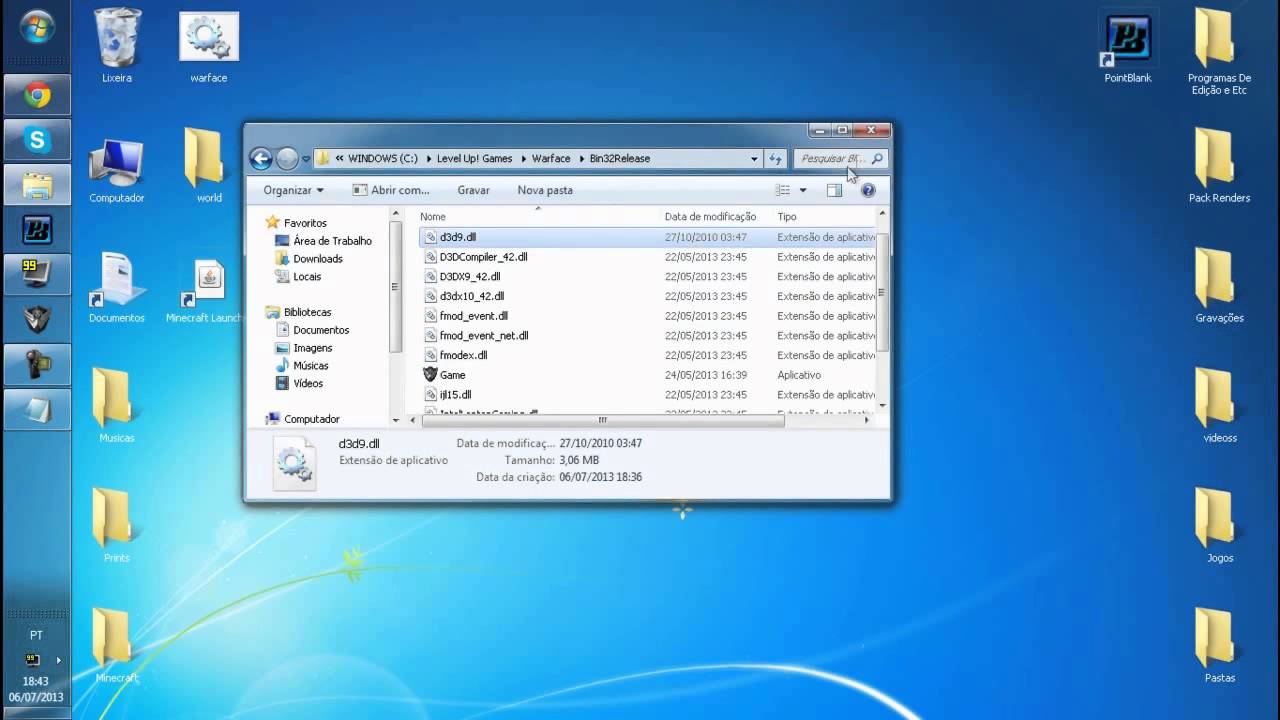The width and height of the screenshot is (1280, 720).
Task: Select Locais in navigation pane
Action: (x=307, y=277)
